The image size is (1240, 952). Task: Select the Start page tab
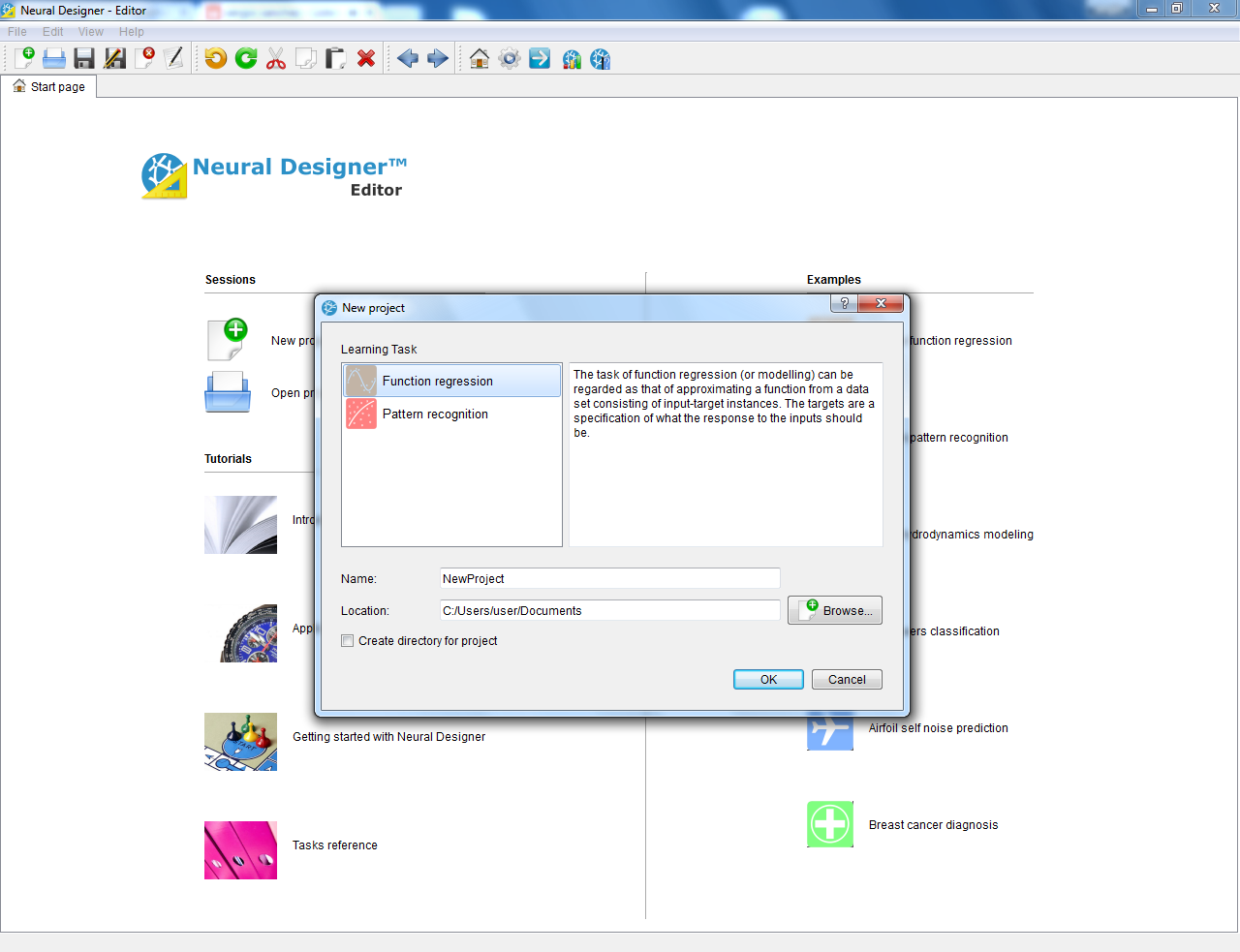[x=48, y=86]
